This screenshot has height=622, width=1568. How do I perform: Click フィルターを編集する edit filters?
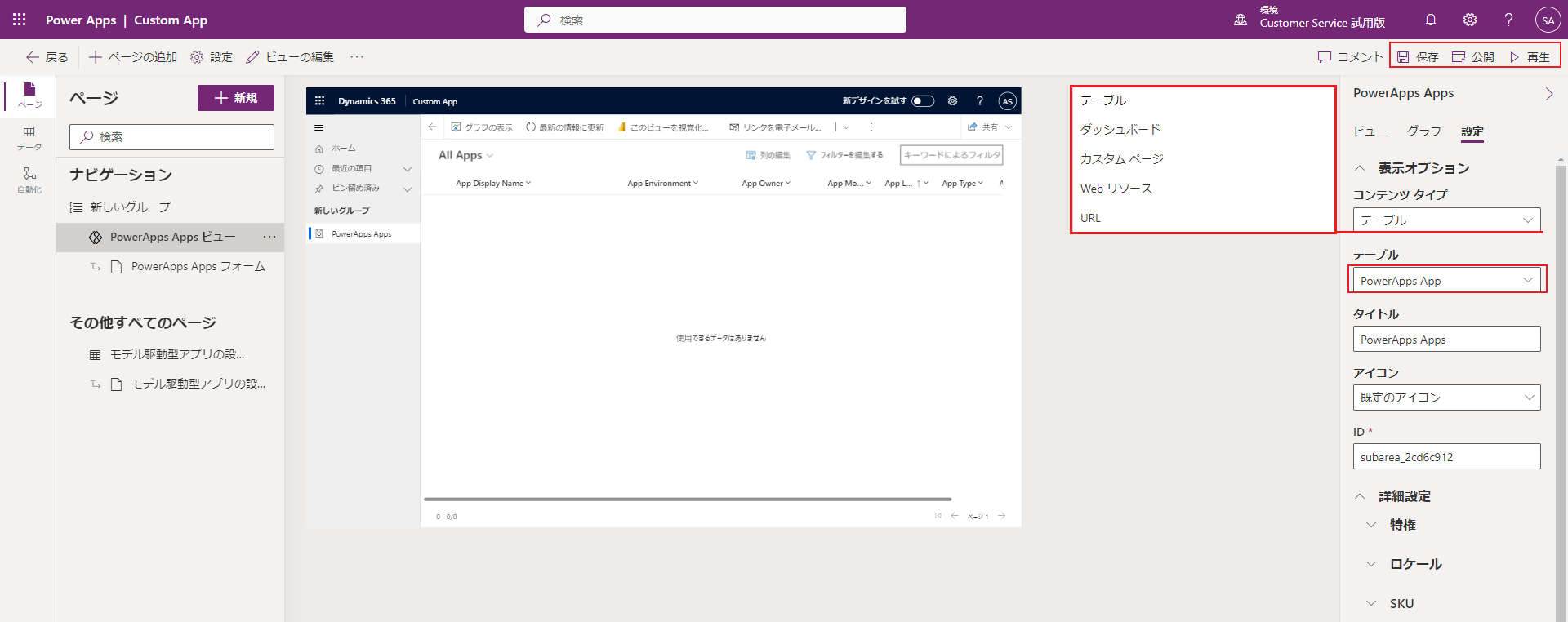(x=844, y=155)
